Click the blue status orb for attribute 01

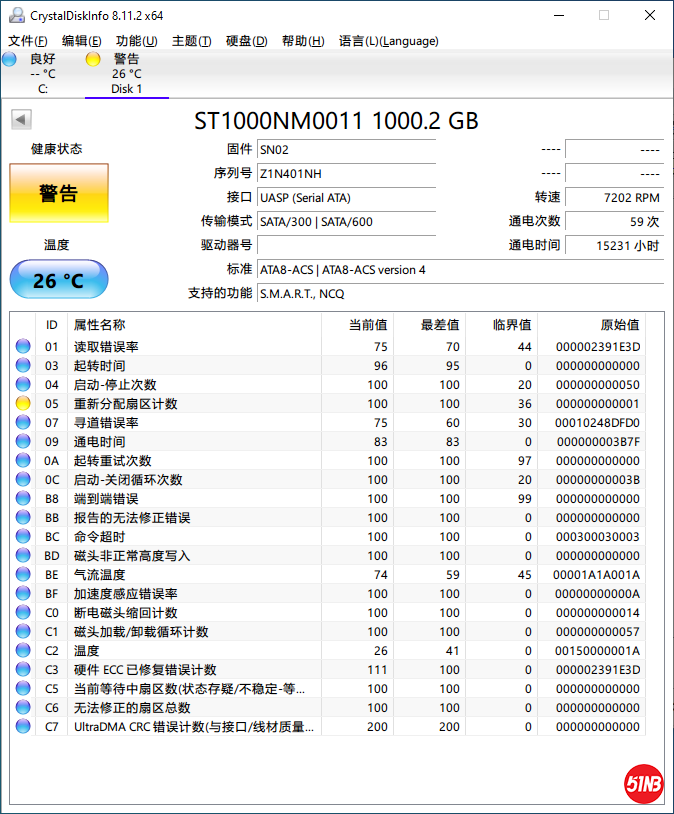pyautogui.click(x=22, y=347)
